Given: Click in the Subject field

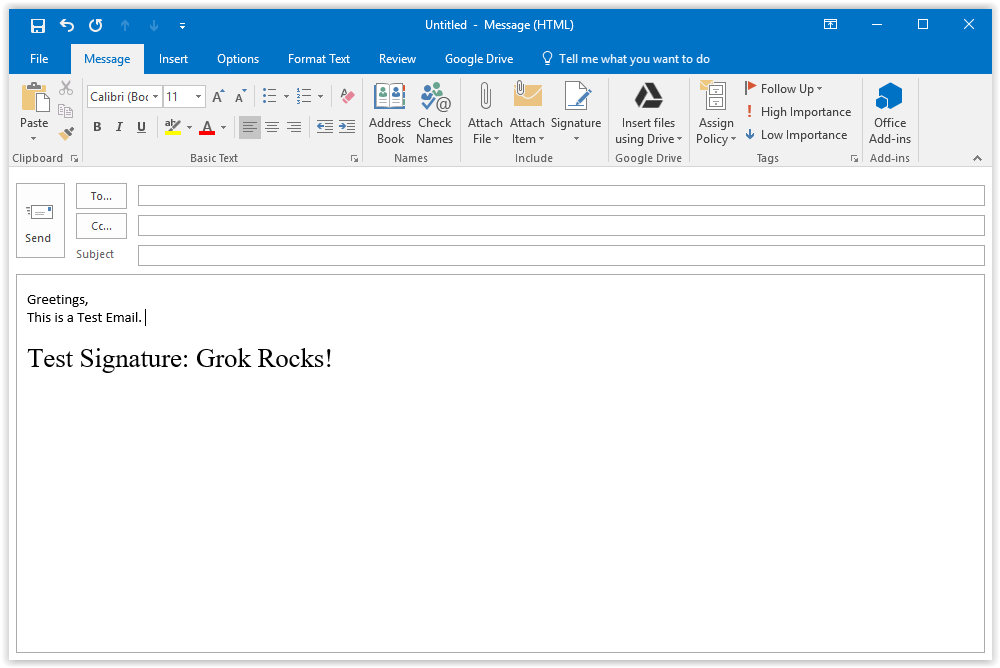Looking at the screenshot, I should tap(561, 255).
